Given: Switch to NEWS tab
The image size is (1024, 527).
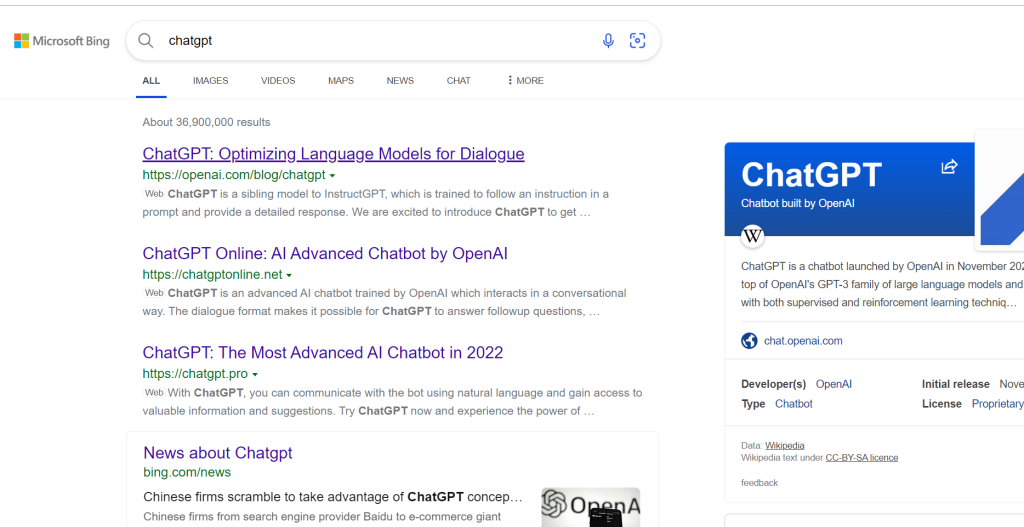Looking at the screenshot, I should click(x=400, y=80).
